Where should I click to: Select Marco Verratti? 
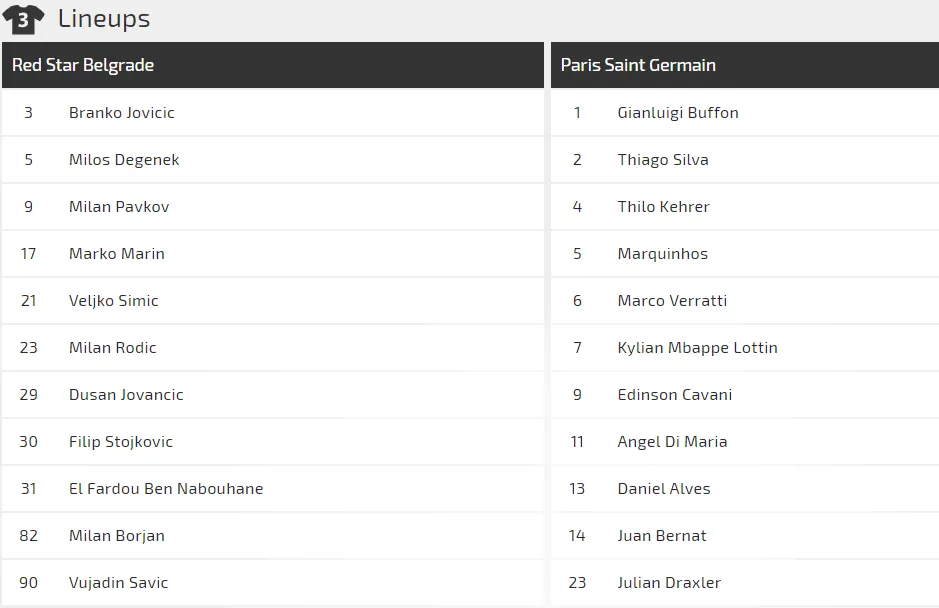click(672, 301)
